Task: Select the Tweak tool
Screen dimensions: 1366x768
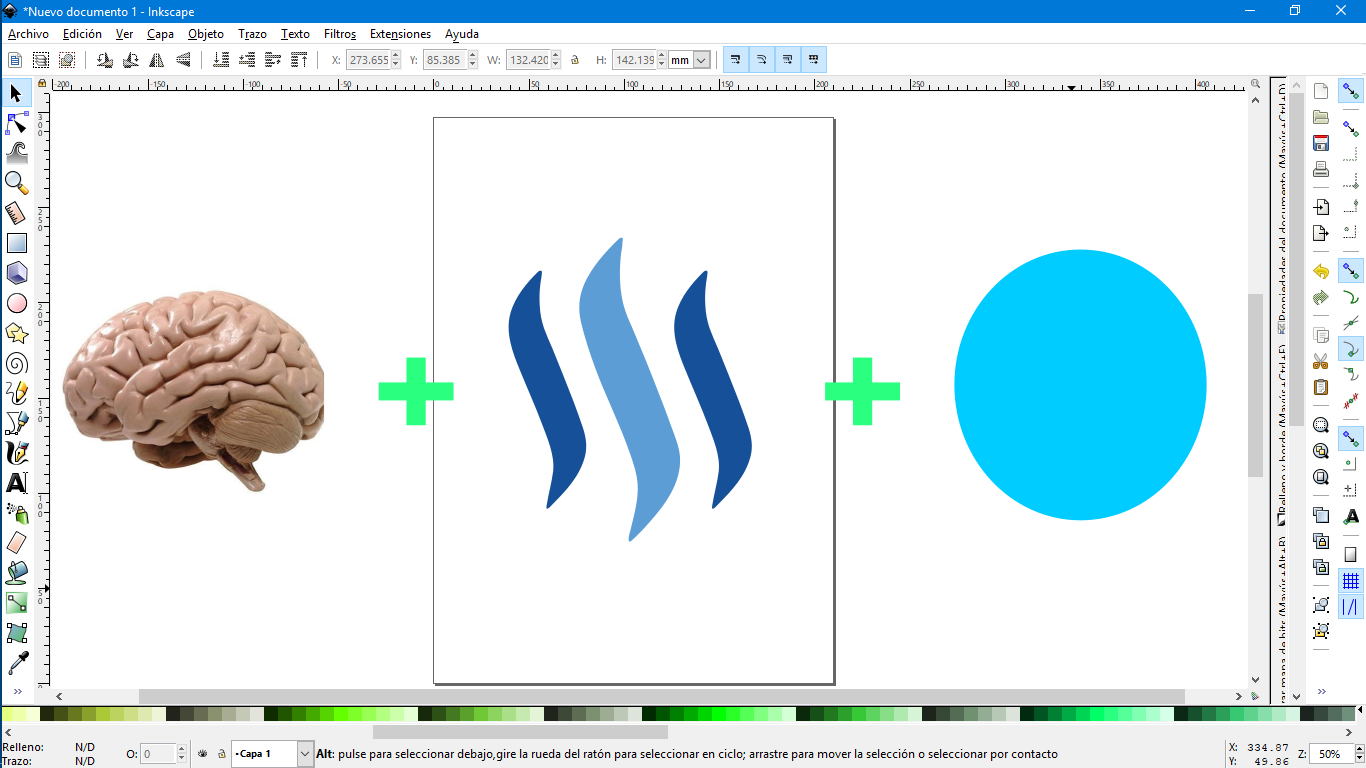Action: (17, 153)
